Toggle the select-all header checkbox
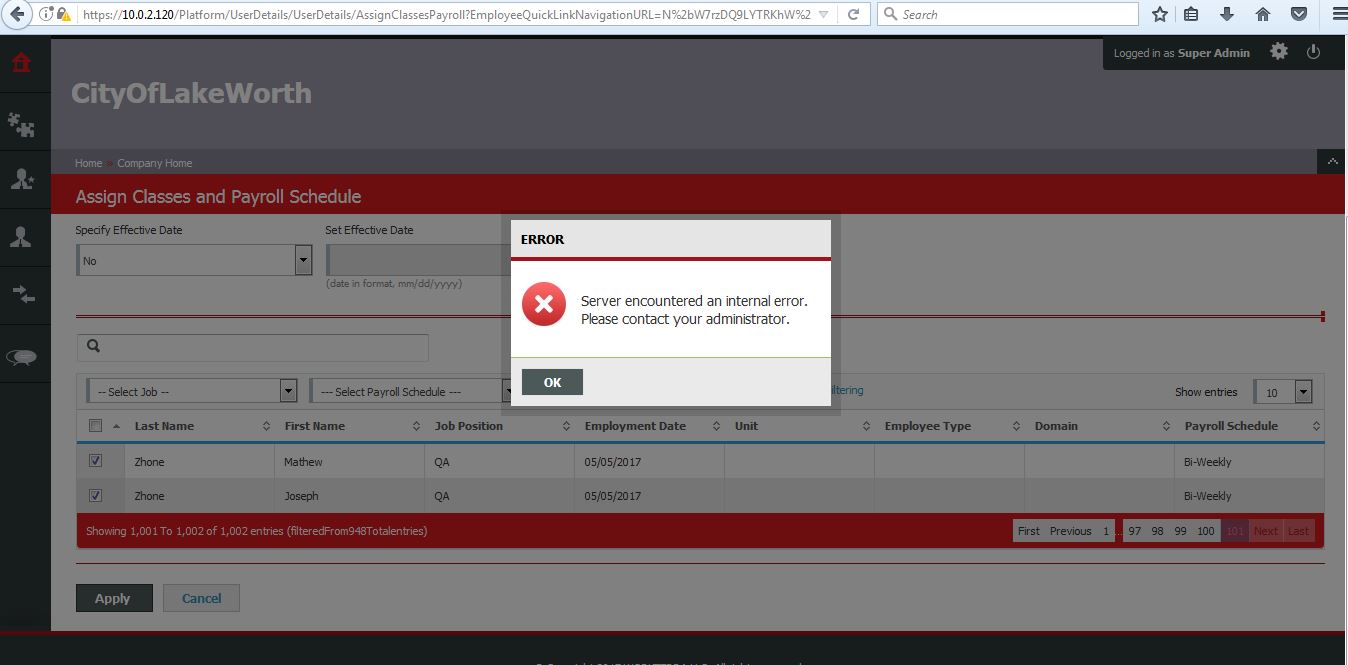1348x665 pixels. pos(96,426)
